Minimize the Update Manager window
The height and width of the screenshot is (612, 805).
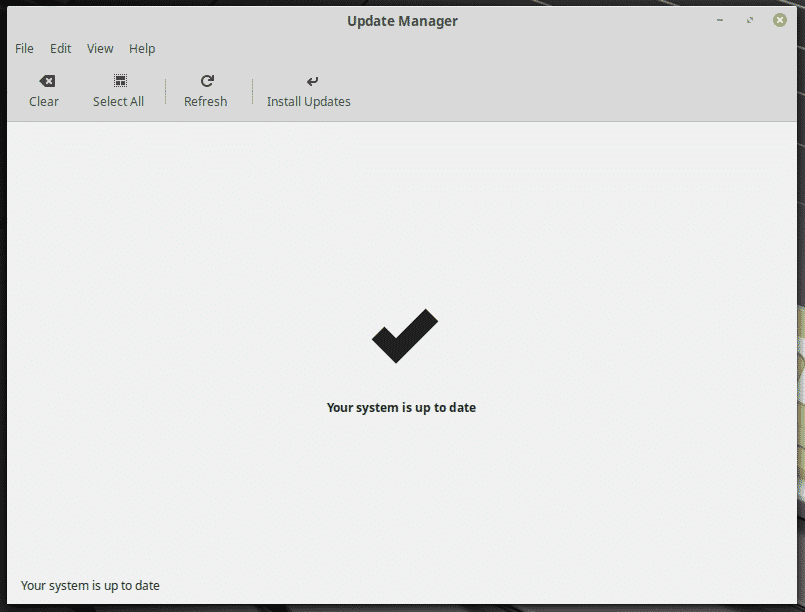(x=720, y=20)
